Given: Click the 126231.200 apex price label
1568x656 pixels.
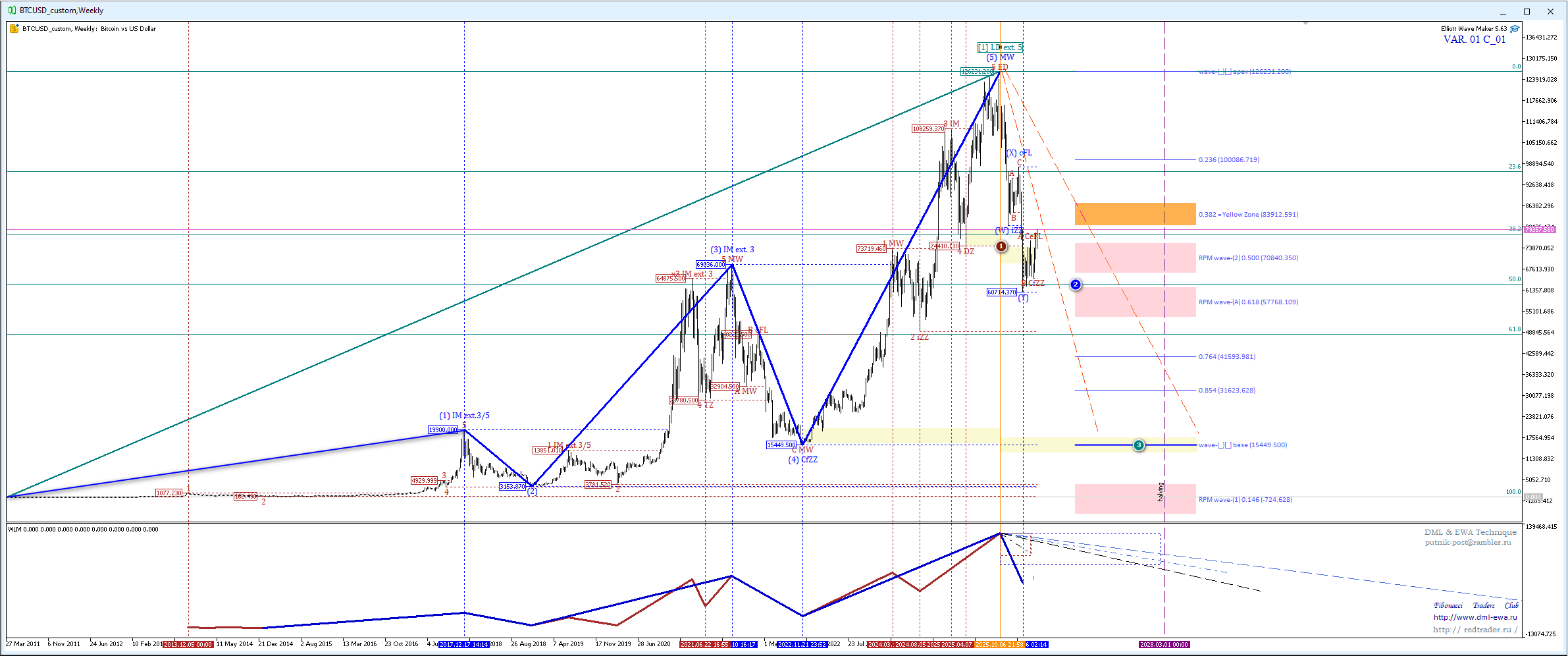Looking at the screenshot, I should coord(977,71).
